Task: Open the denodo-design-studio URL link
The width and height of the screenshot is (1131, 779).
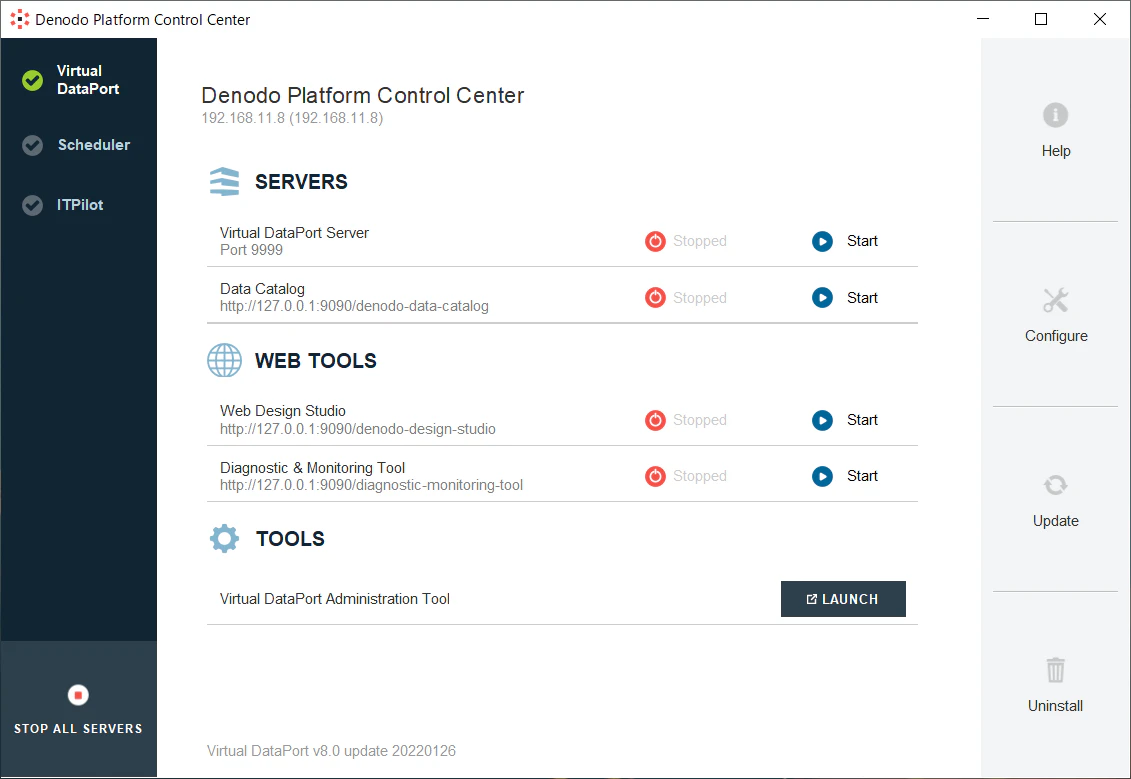Action: (358, 429)
